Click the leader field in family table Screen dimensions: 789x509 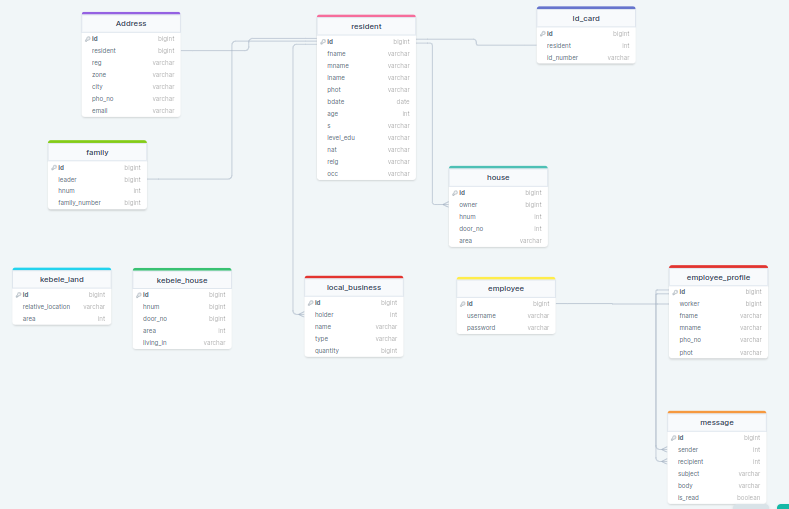(97, 180)
